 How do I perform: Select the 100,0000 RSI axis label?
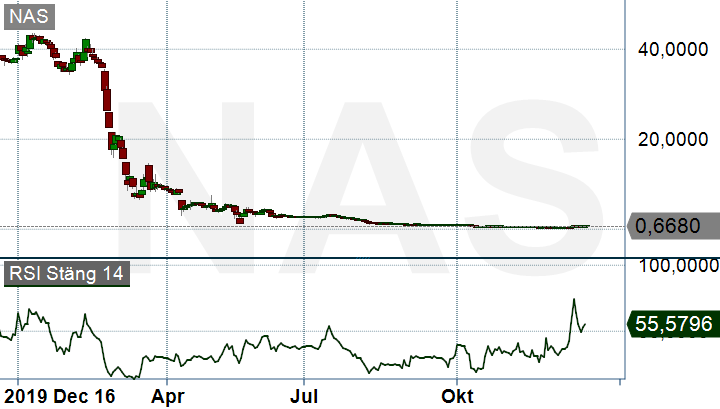tap(679, 266)
